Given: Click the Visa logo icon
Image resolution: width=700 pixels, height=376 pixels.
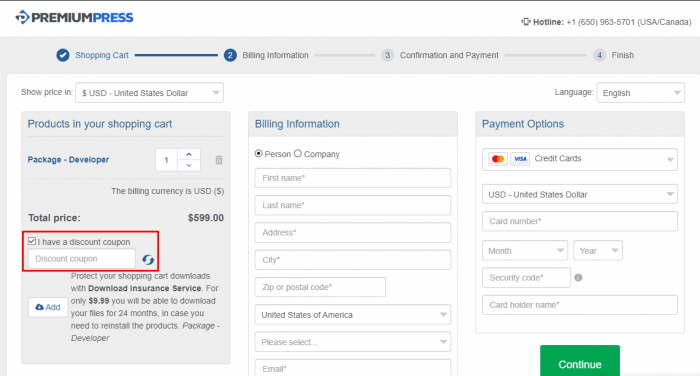Looking at the screenshot, I should (x=520, y=159).
